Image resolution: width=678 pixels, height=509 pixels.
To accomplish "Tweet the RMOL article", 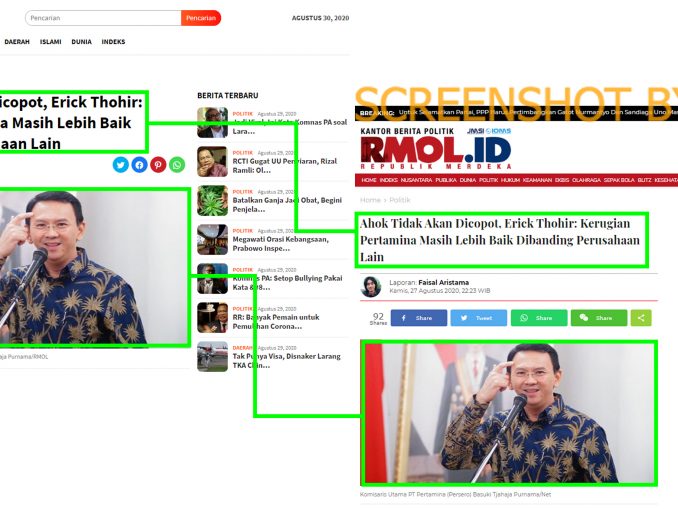I will (479, 318).
